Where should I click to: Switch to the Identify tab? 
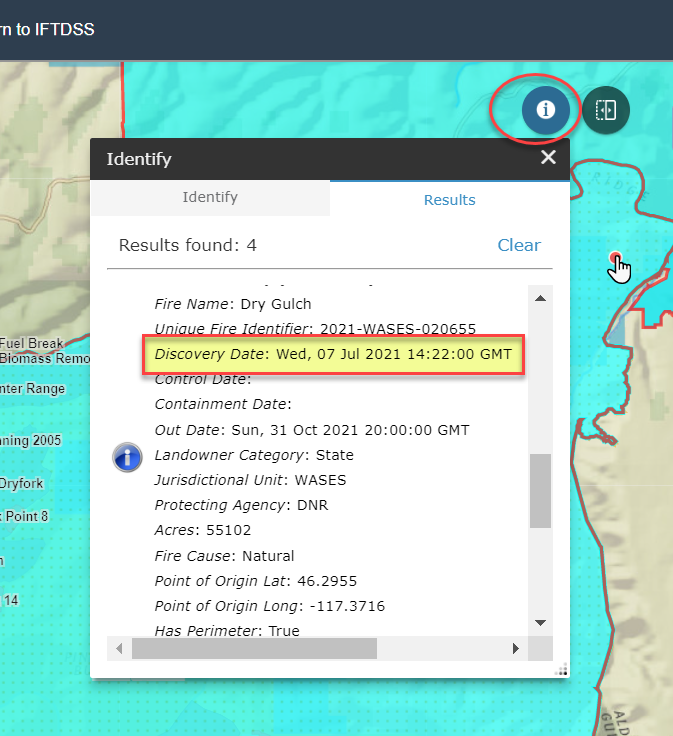(x=210, y=197)
